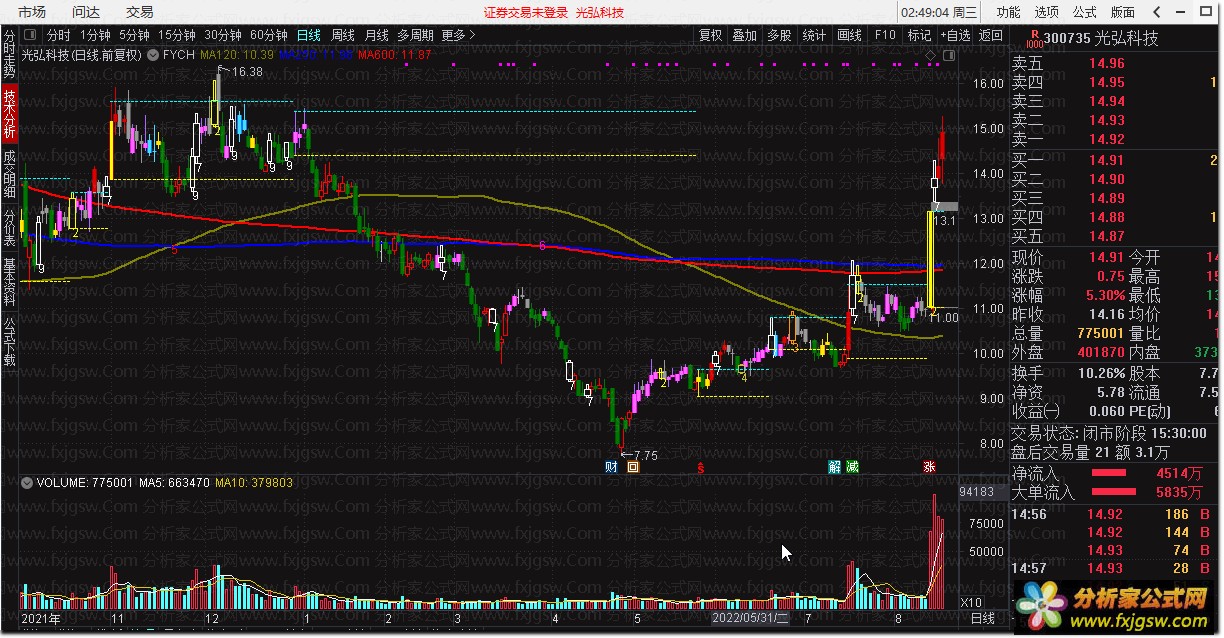Click the MA120: 10.39 indicator value
Image resolution: width=1224 pixels, height=638 pixels.
tap(237, 55)
